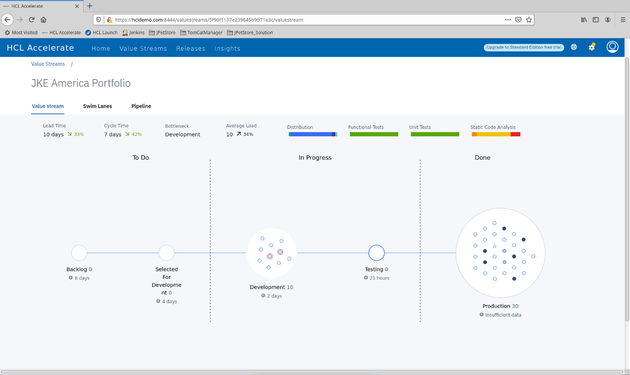The image size is (630, 375).
Task: Open the Firefox hamburger menu
Action: click(623, 19)
